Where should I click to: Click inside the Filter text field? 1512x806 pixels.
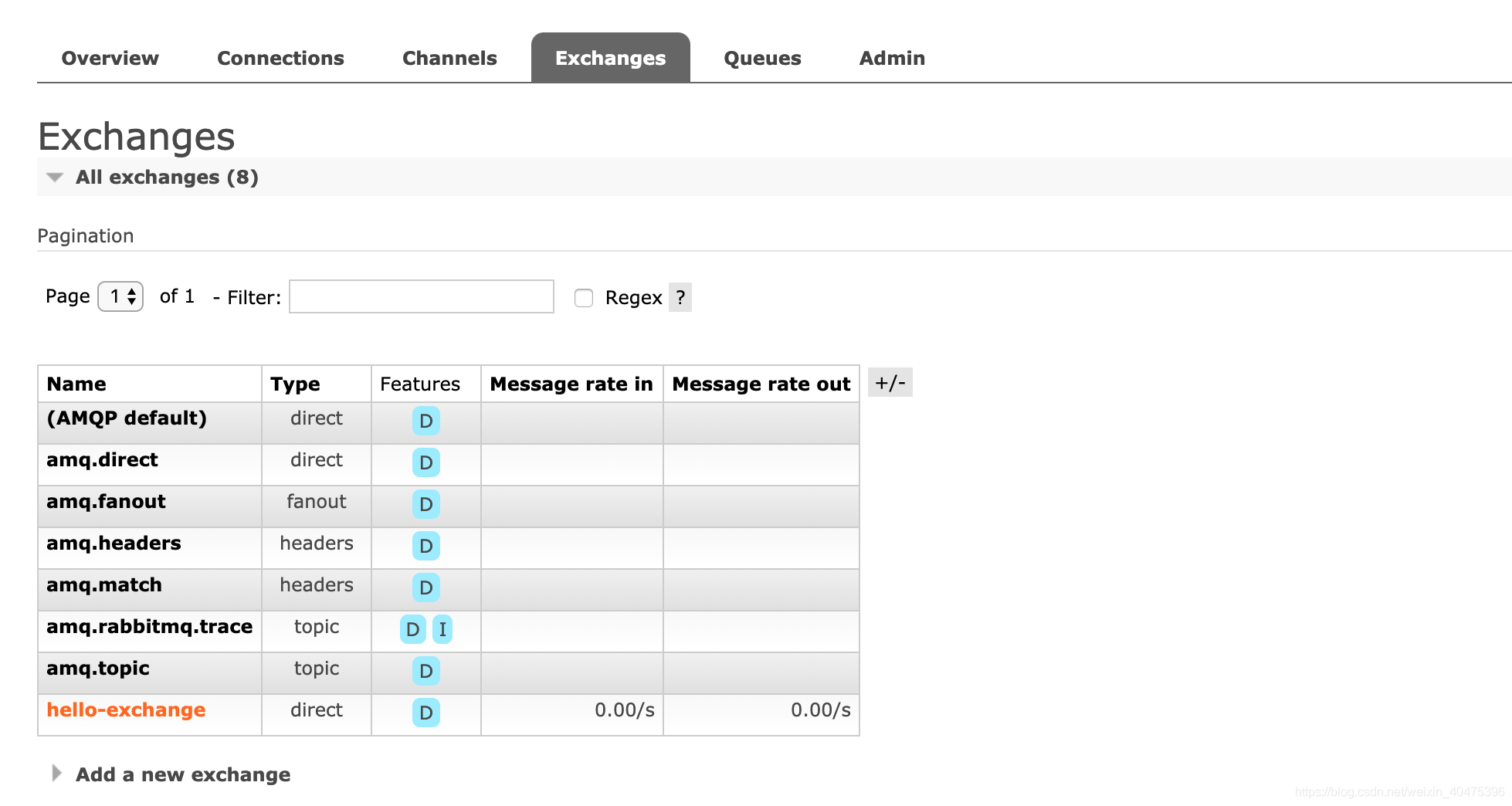tap(421, 296)
